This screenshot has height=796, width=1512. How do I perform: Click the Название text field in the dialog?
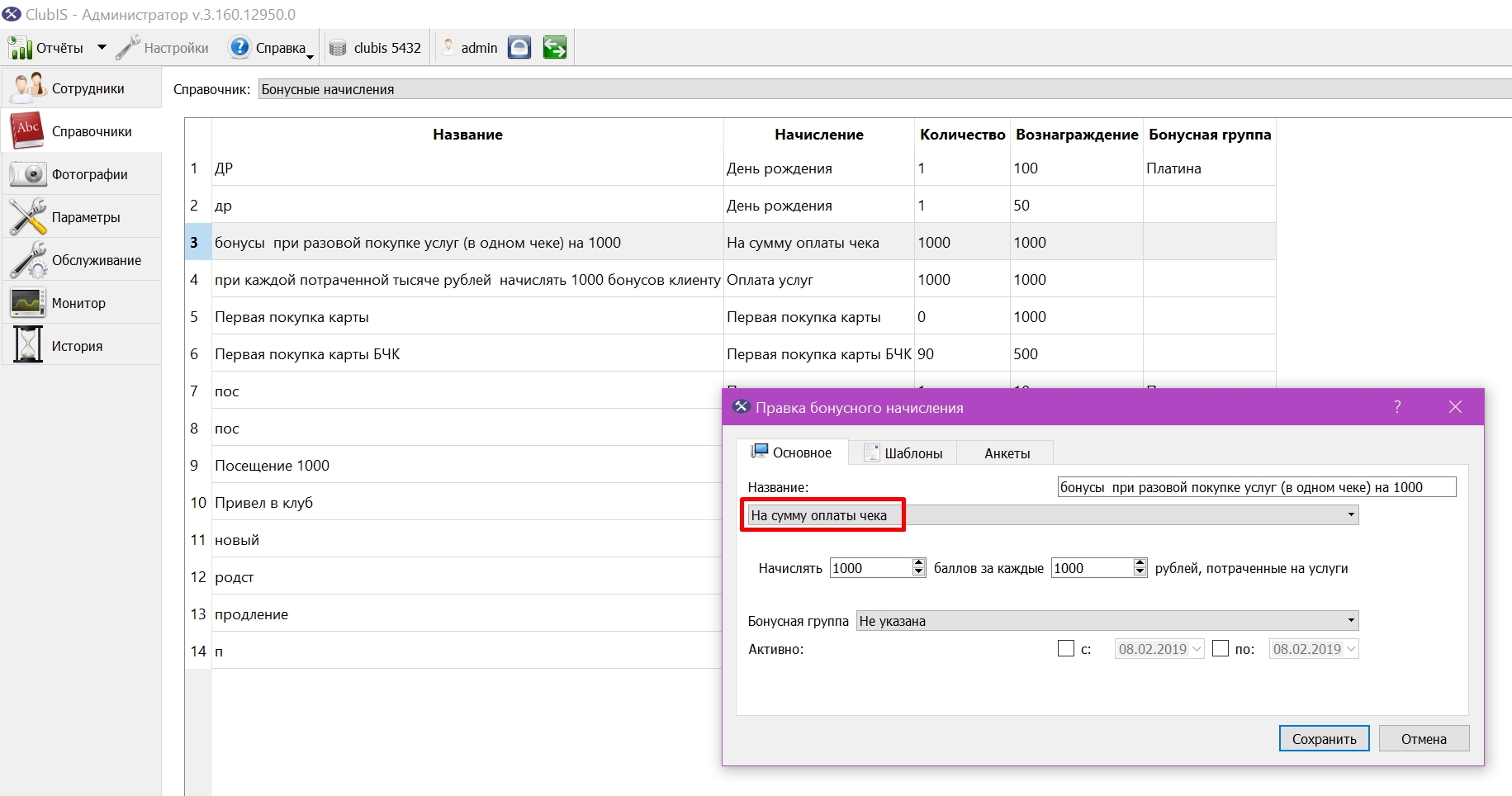click(1256, 487)
